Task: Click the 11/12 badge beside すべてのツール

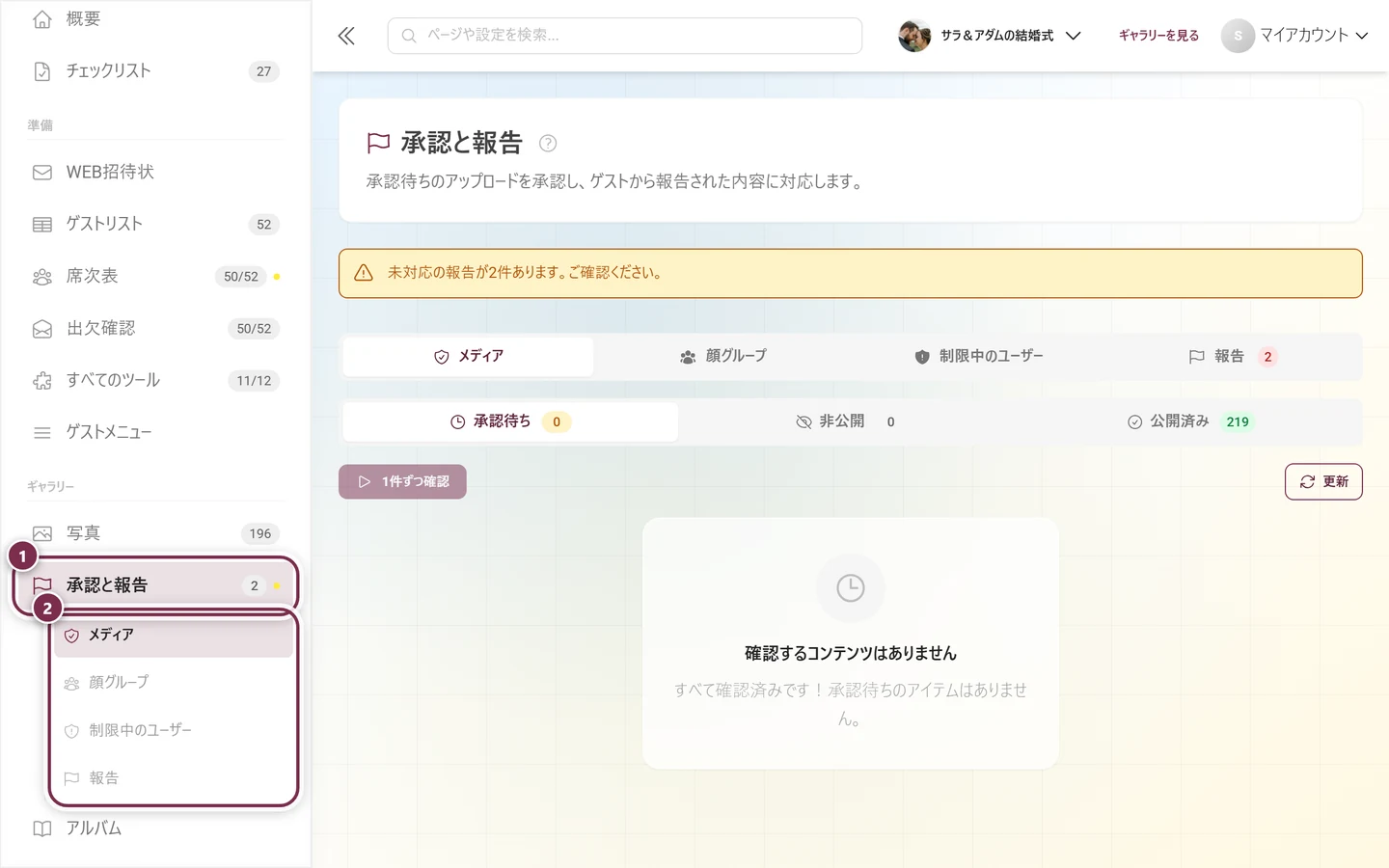Action: pyautogui.click(x=254, y=381)
